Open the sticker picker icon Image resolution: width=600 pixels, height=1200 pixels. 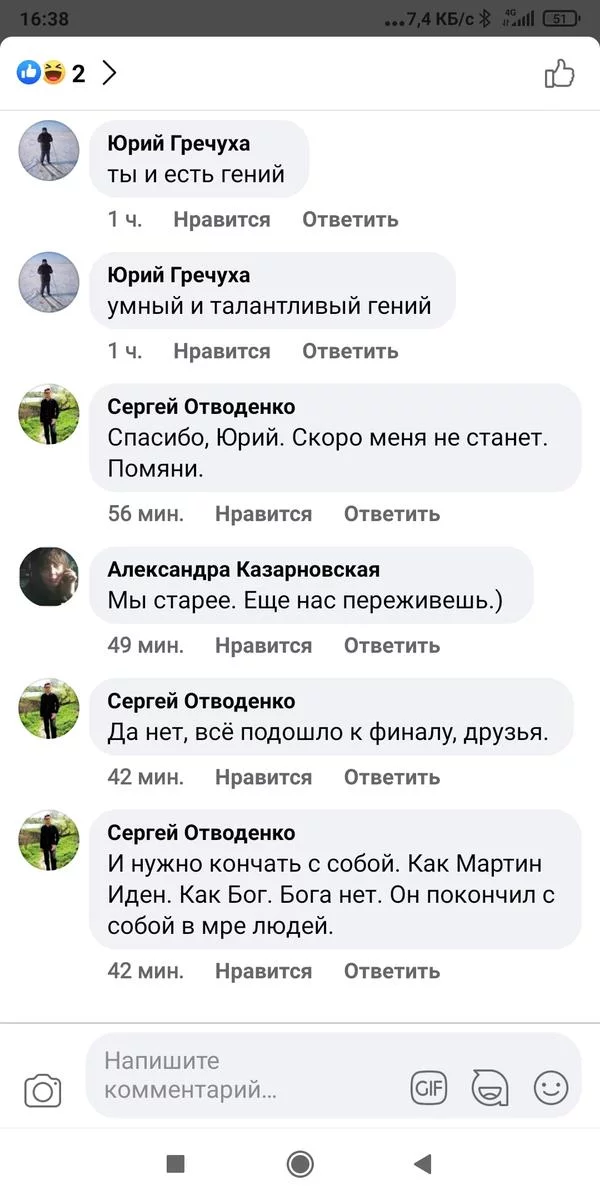[x=490, y=1087]
